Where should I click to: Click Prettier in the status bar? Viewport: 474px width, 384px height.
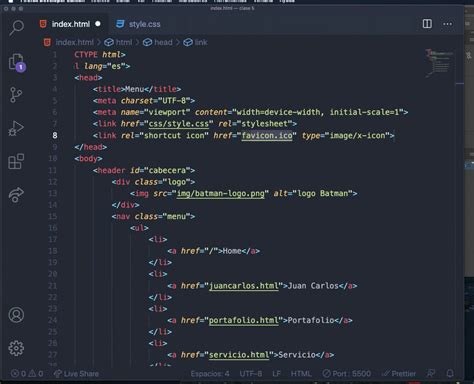tap(399, 374)
